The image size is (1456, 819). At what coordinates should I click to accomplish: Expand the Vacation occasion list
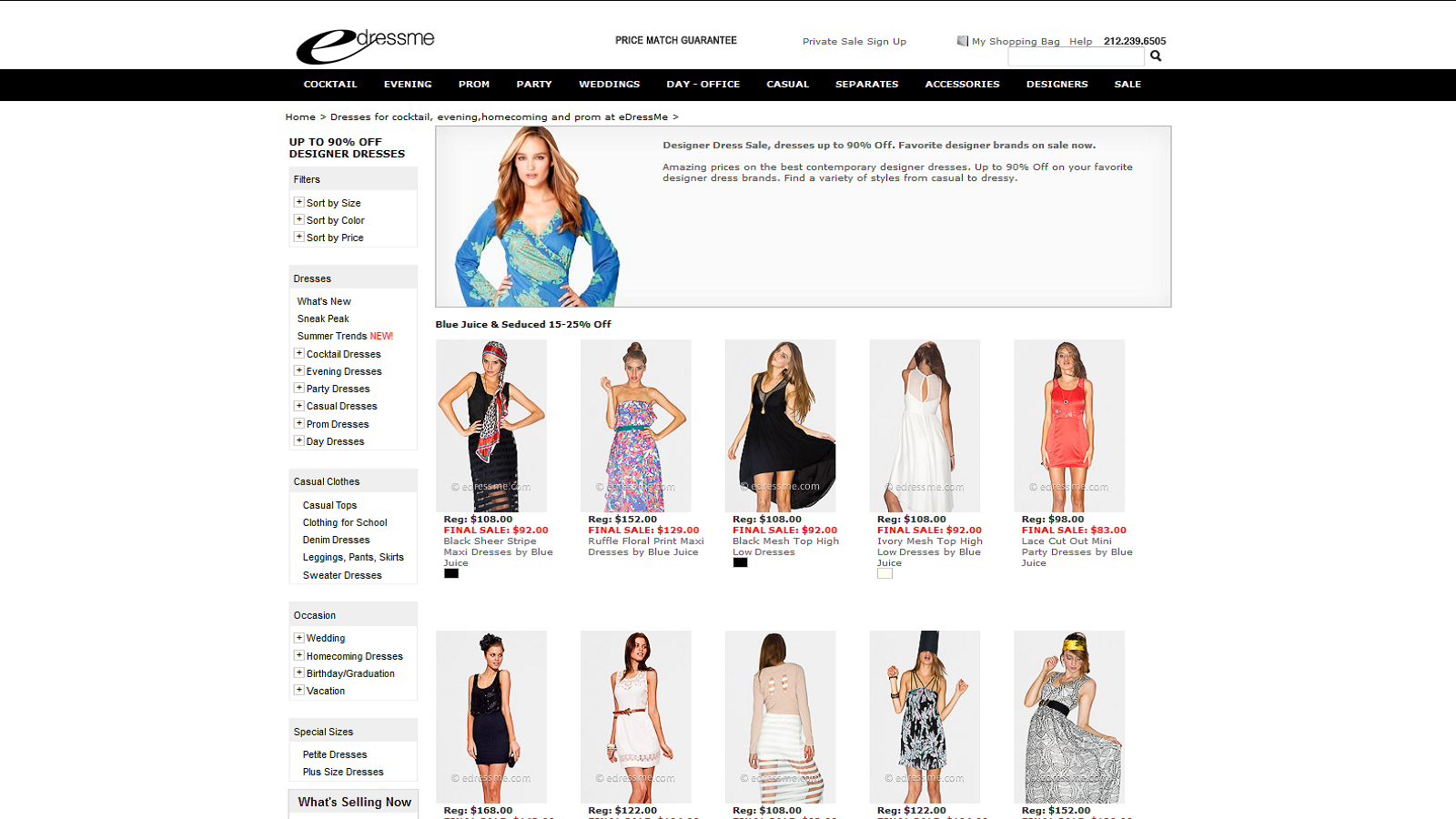[298, 690]
